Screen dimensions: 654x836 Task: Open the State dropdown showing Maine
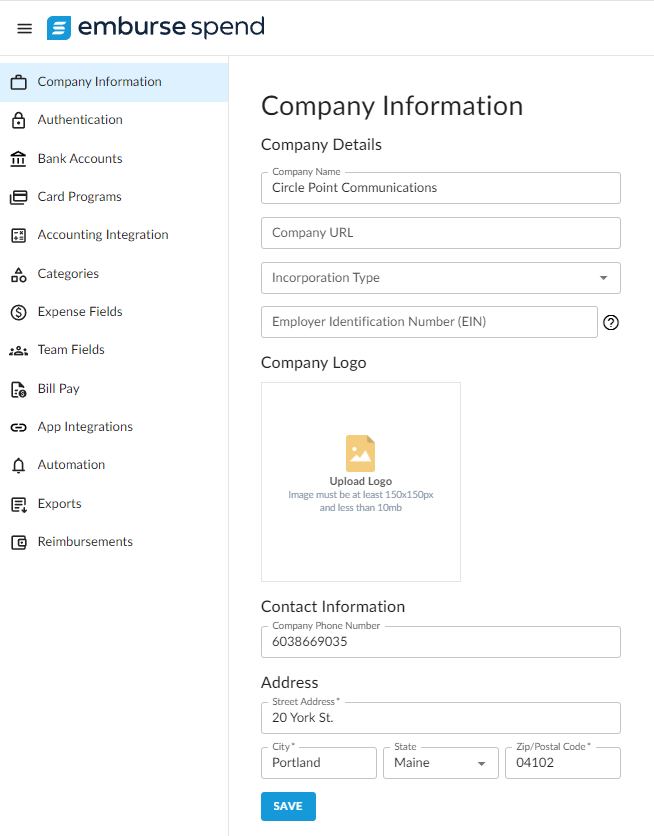(x=440, y=762)
